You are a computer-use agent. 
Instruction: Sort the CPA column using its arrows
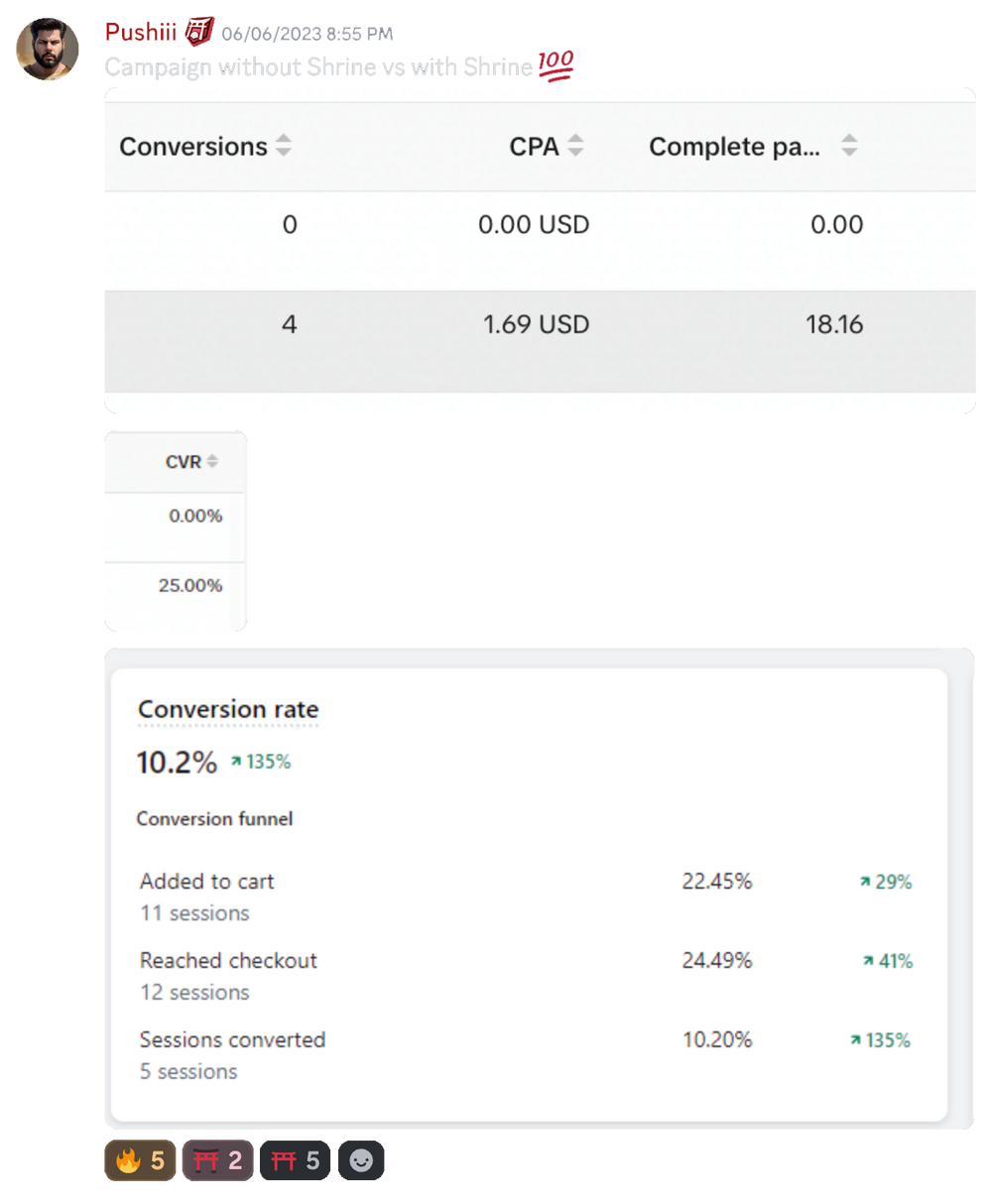tap(575, 146)
